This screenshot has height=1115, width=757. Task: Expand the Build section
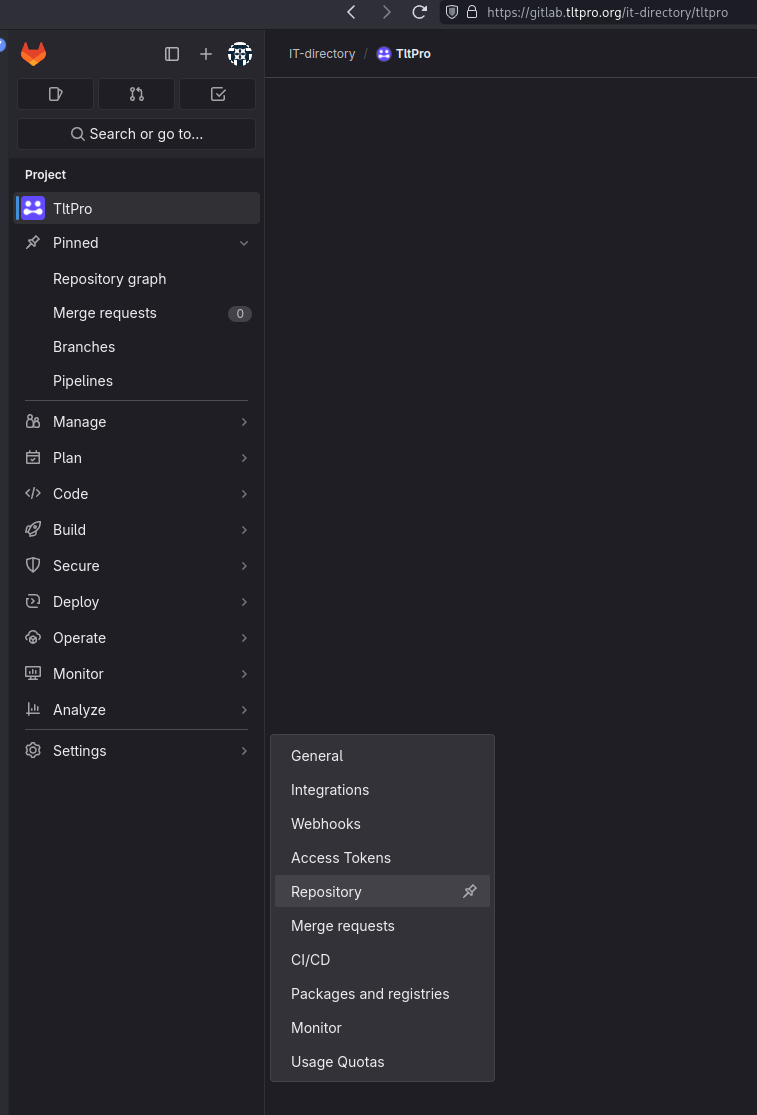click(x=136, y=530)
